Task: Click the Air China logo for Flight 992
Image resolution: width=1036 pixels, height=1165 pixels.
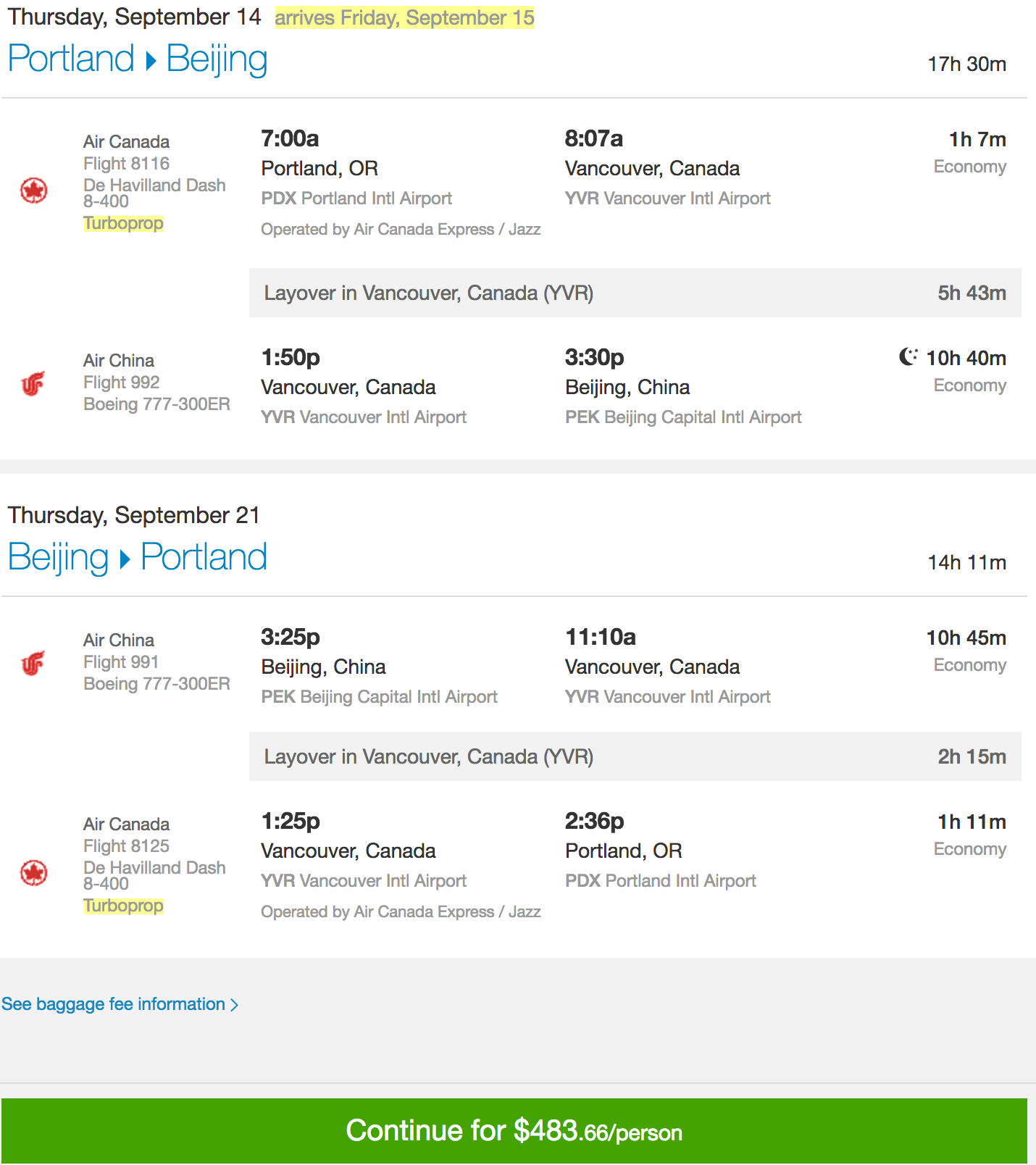Action: coord(33,383)
